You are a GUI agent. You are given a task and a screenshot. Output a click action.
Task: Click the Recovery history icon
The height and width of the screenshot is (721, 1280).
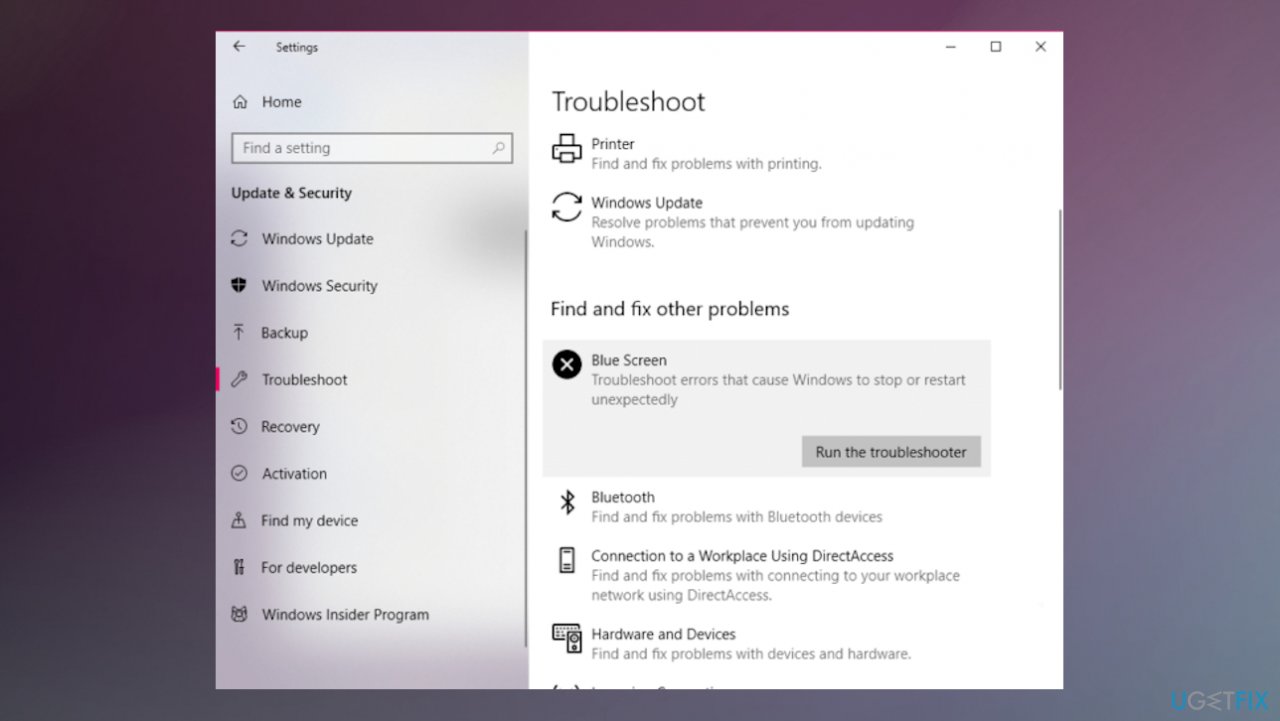click(239, 427)
